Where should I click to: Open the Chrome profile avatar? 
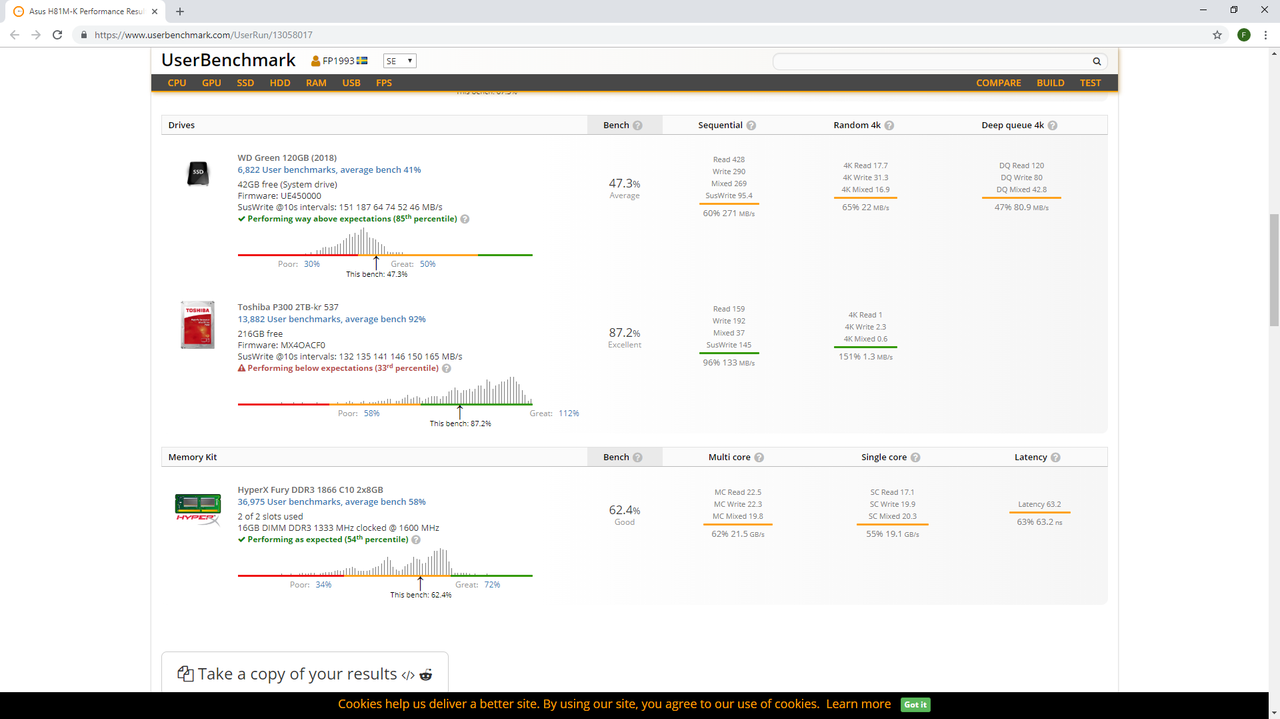1243,34
